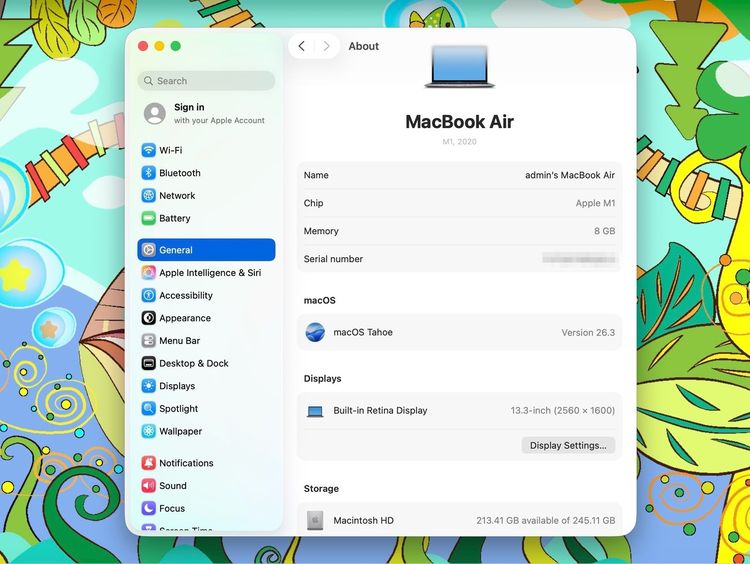Click the Displays sun icon
The height and width of the screenshot is (564, 750).
pos(149,386)
